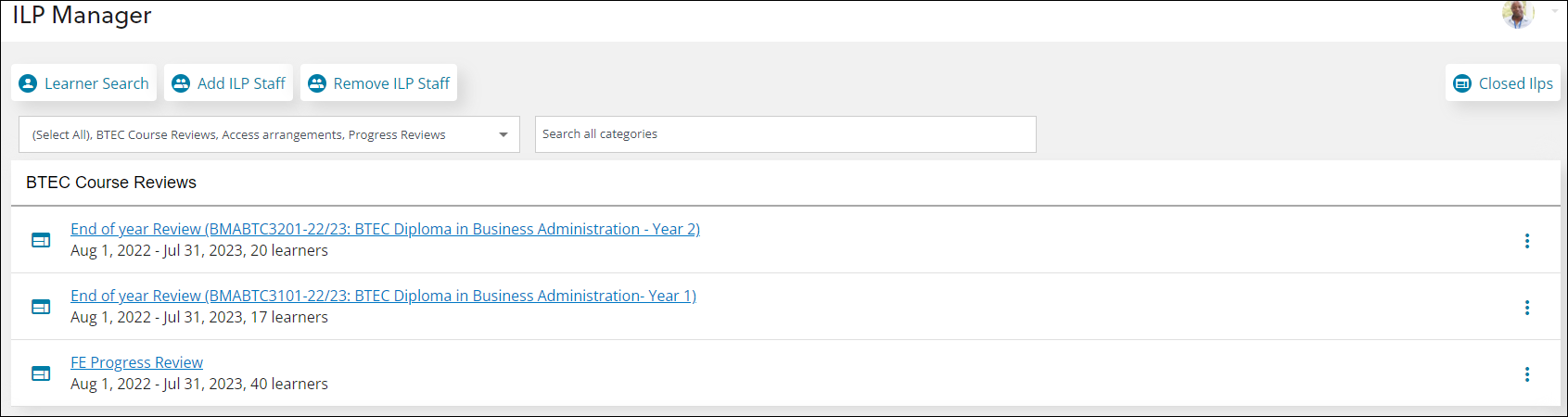Image resolution: width=1568 pixels, height=417 pixels.
Task: Open the Year 1 End of year Review link
Action: [383, 296]
